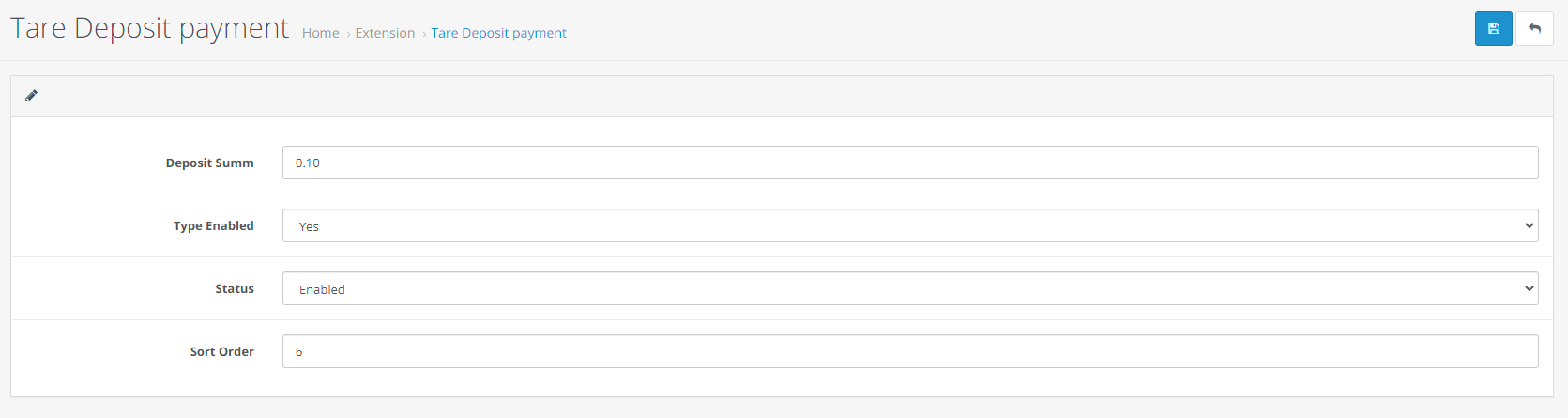Screen dimensions: 1568x418
Task: Click the breadcrumb separator after Extension
Action: 423,34
